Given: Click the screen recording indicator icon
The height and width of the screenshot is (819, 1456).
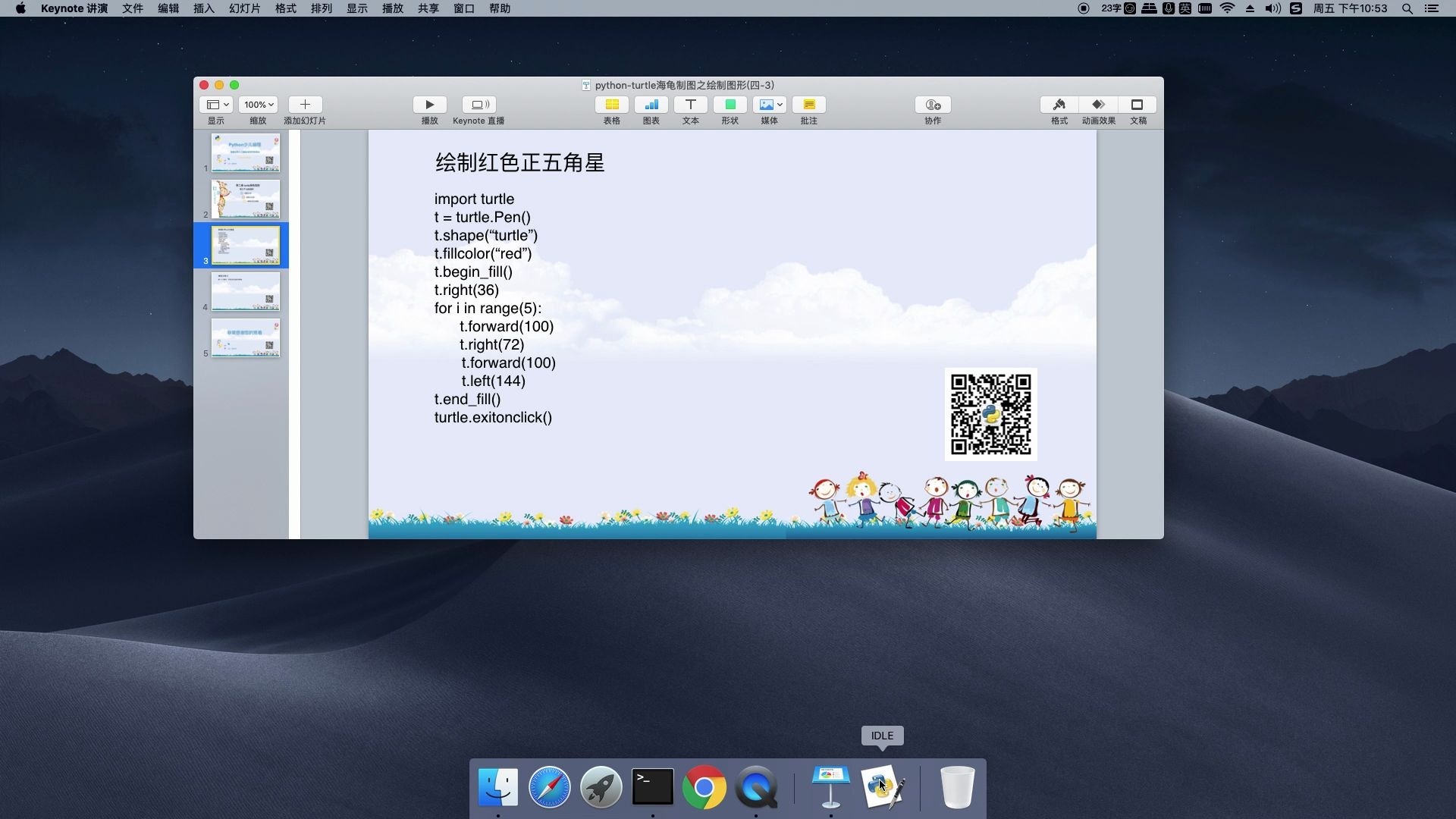Looking at the screenshot, I should pos(1084,8).
